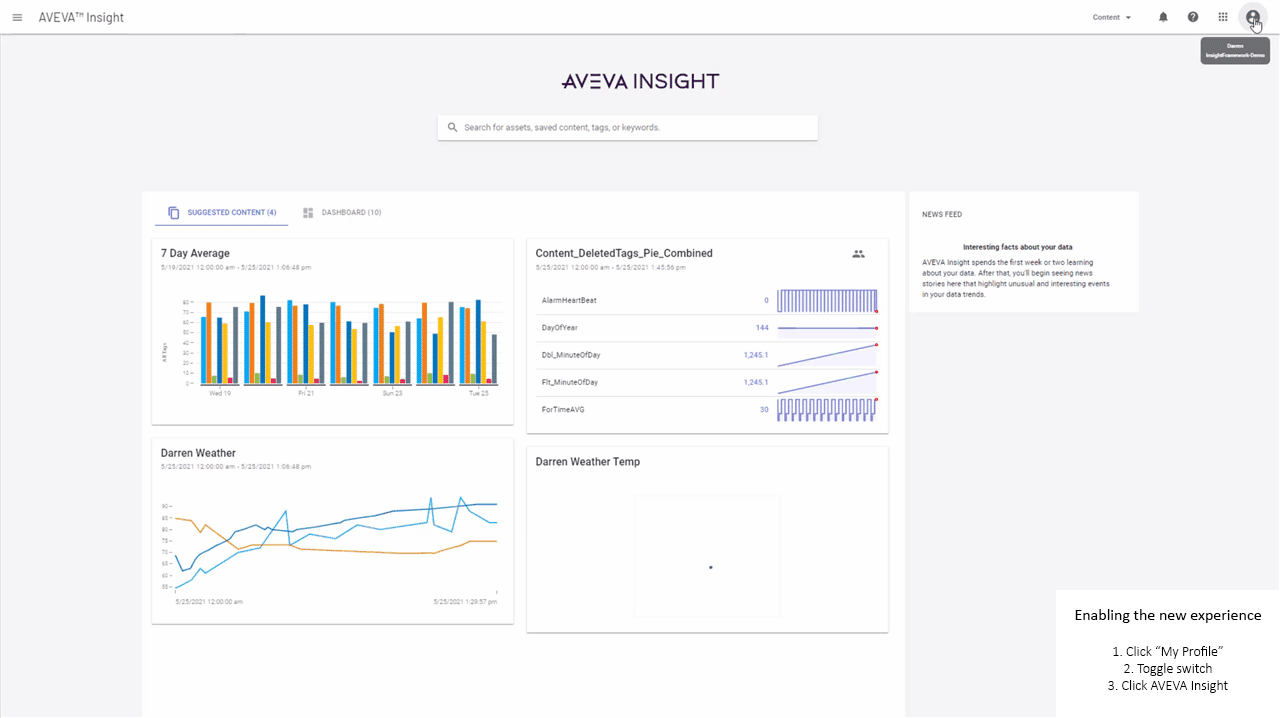
Task: Click the notifications bell icon
Action: pos(1163,17)
